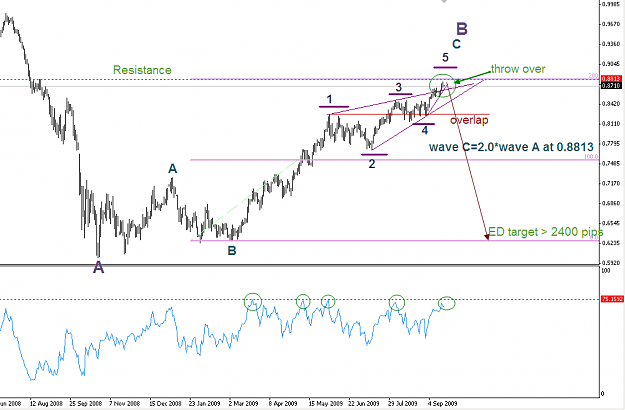
Task: Select the 0.8110 price axis value
Action: (612, 124)
